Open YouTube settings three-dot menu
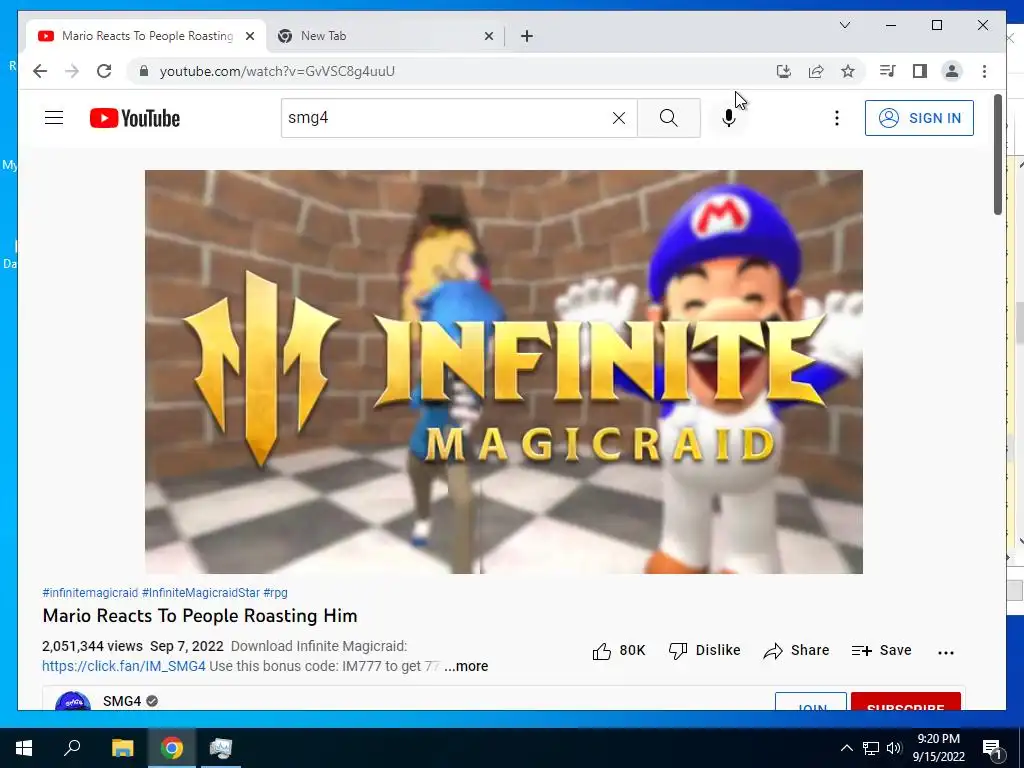 837,118
